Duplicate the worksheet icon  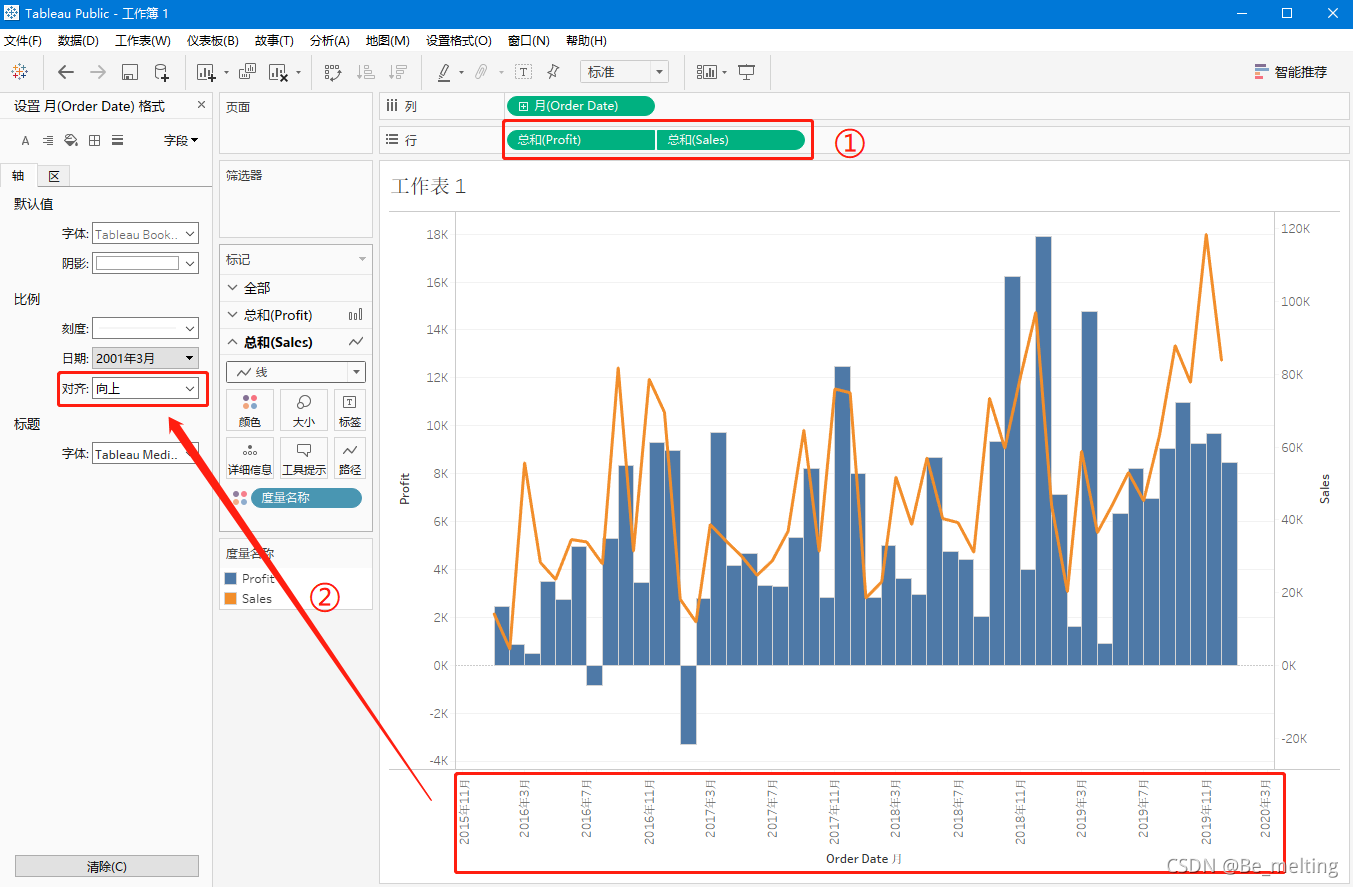[x=248, y=72]
